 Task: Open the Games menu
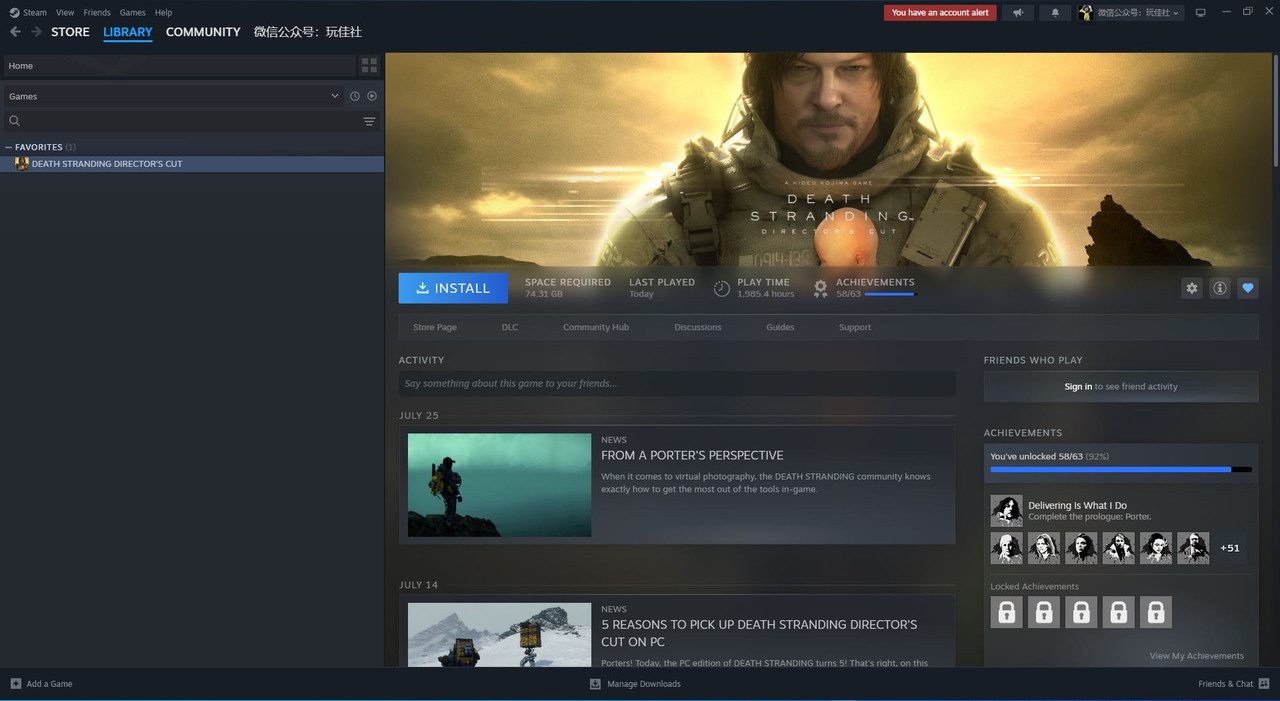pos(132,13)
